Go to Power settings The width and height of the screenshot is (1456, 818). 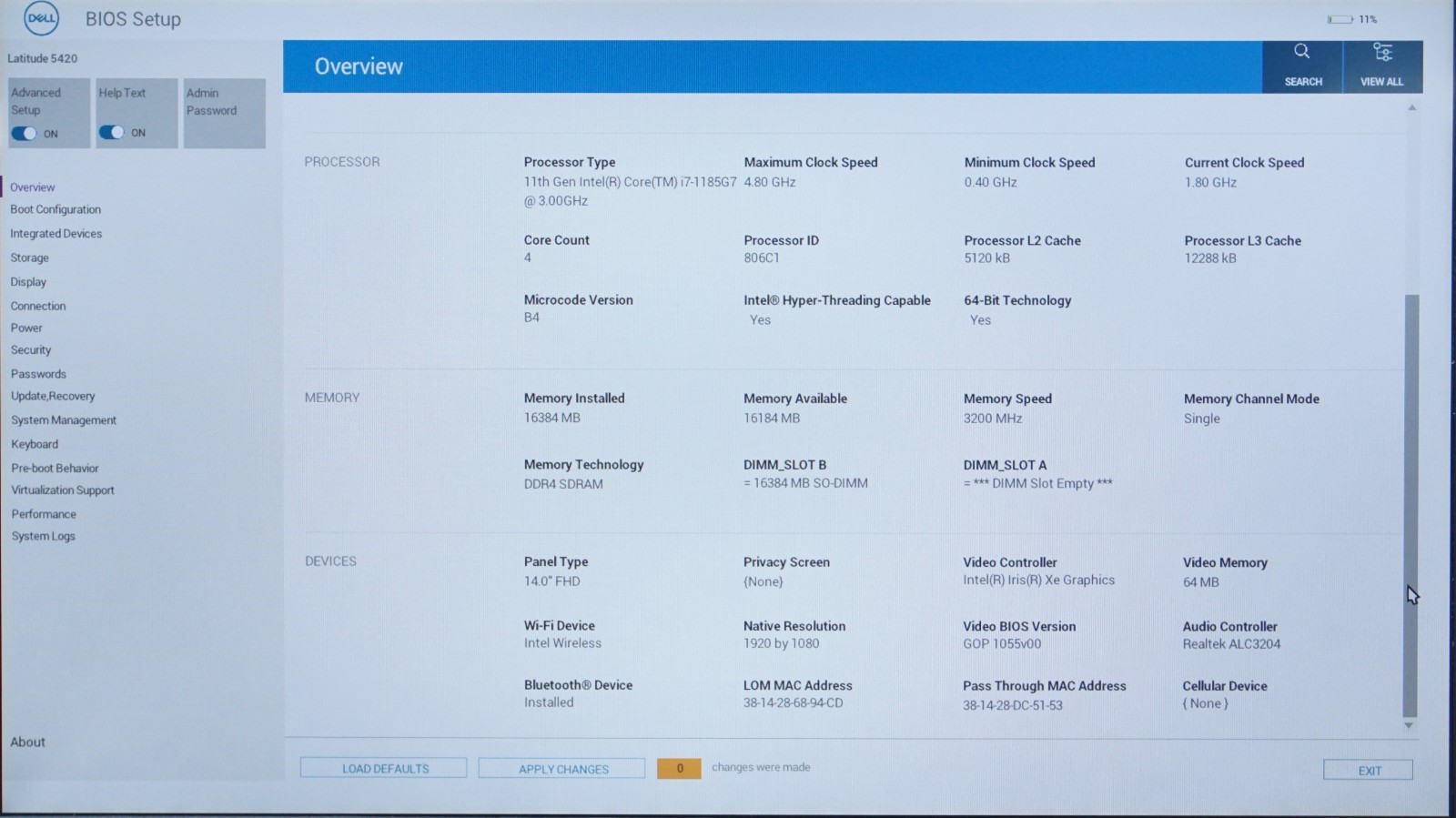pos(26,328)
